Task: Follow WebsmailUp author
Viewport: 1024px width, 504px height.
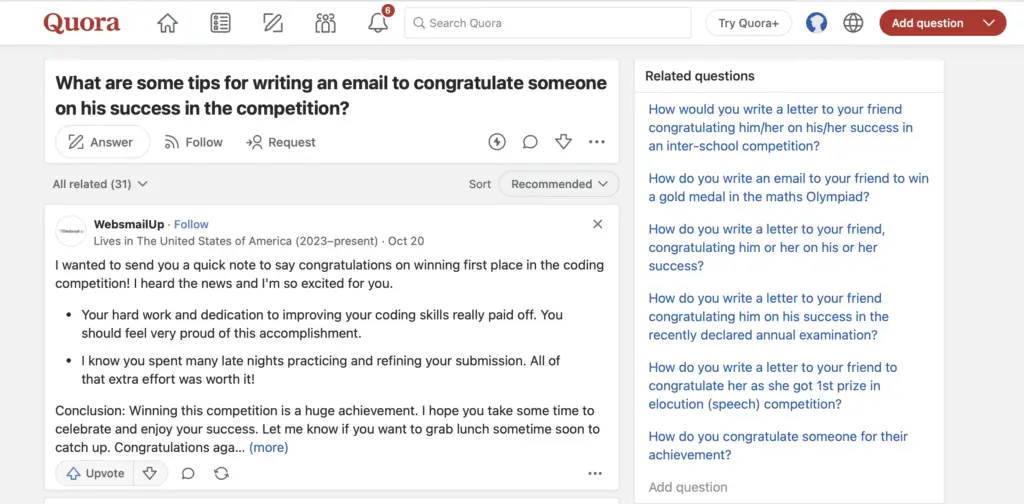Action: click(x=191, y=224)
